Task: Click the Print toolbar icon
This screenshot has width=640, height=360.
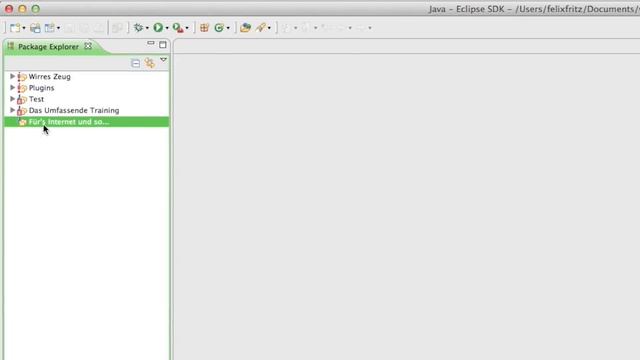Action: pyautogui.click(x=35, y=28)
